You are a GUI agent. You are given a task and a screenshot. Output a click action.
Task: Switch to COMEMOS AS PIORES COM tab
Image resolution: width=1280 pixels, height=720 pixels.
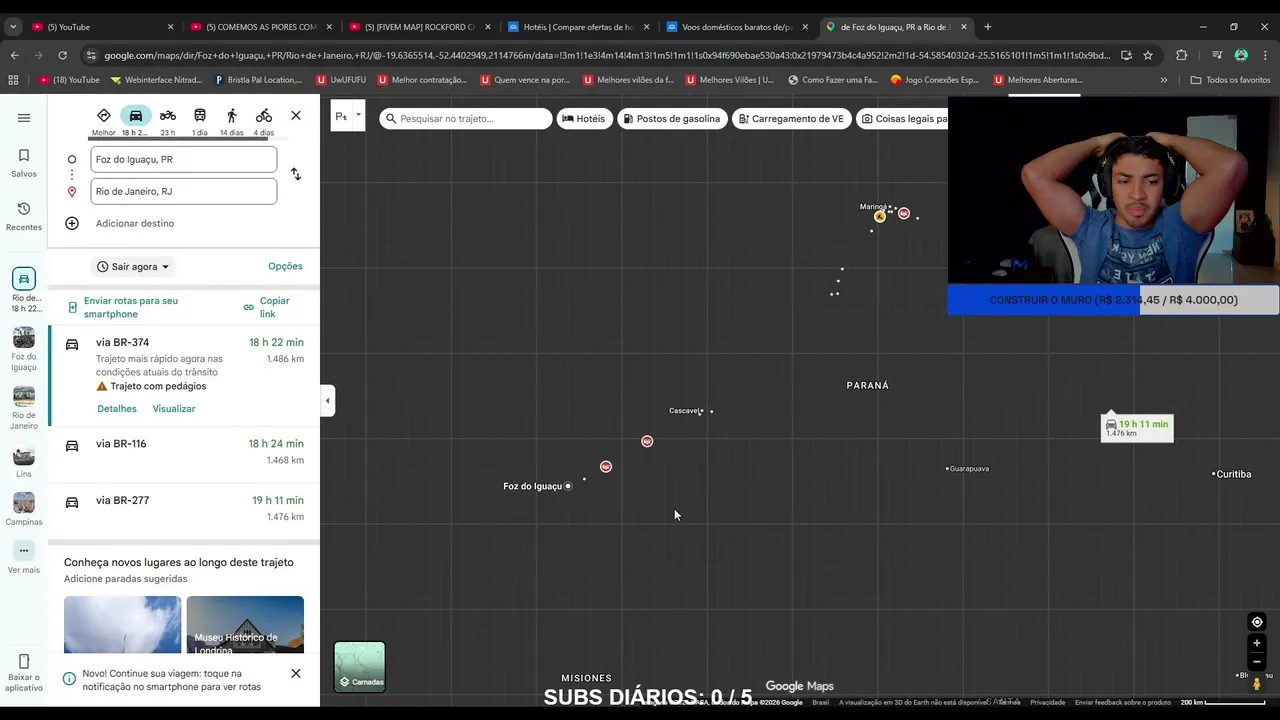click(x=260, y=27)
